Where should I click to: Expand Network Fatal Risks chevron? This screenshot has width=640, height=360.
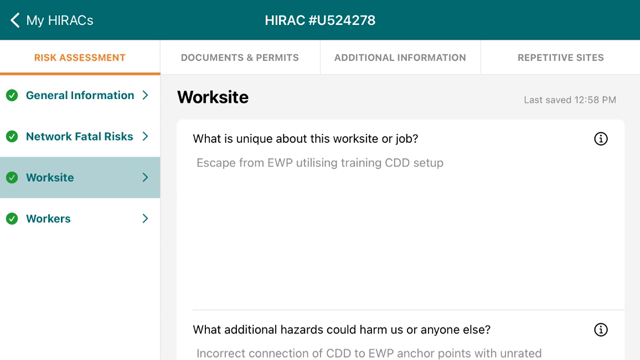click(x=145, y=136)
